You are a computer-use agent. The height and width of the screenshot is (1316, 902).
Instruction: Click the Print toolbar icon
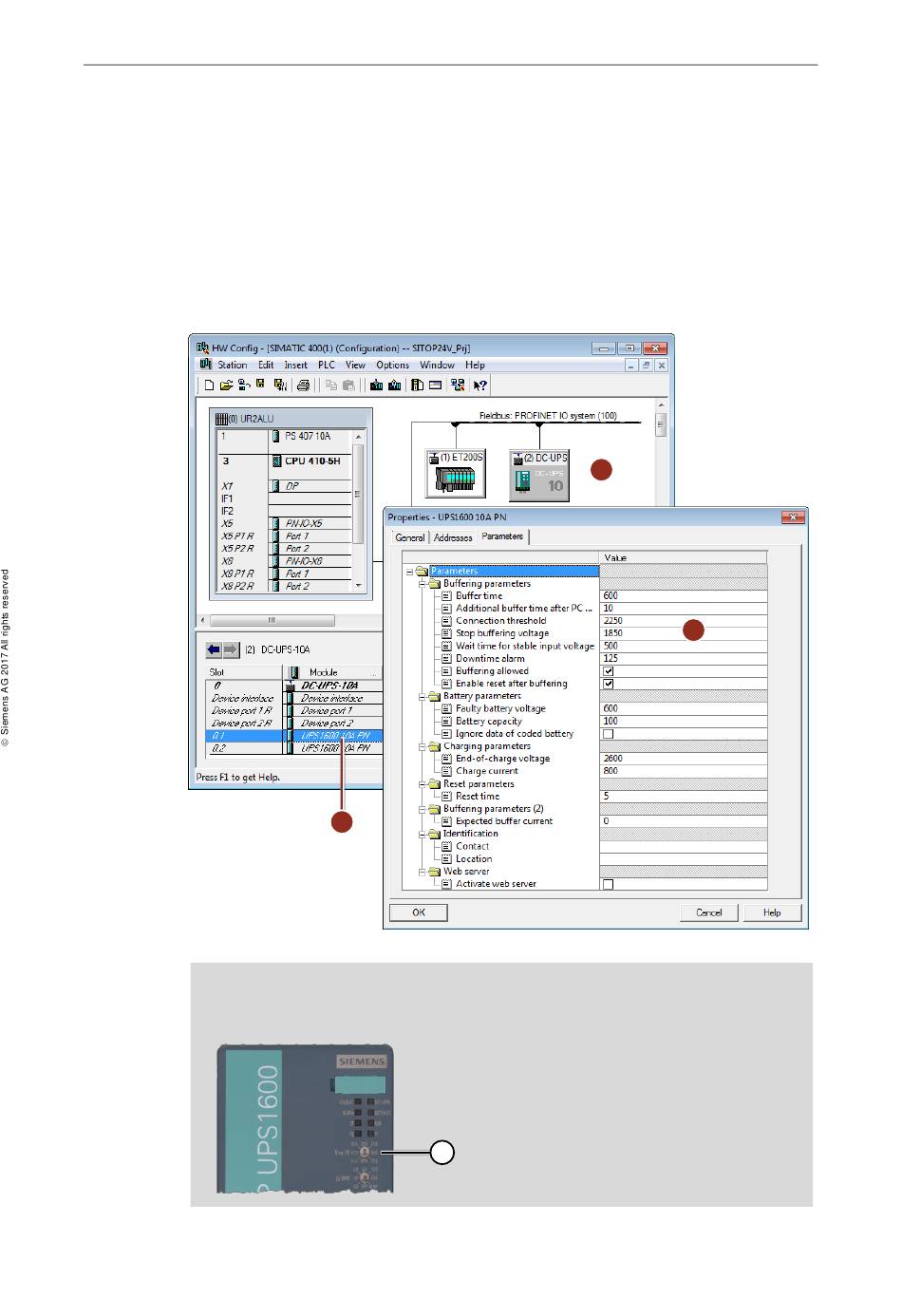(303, 385)
